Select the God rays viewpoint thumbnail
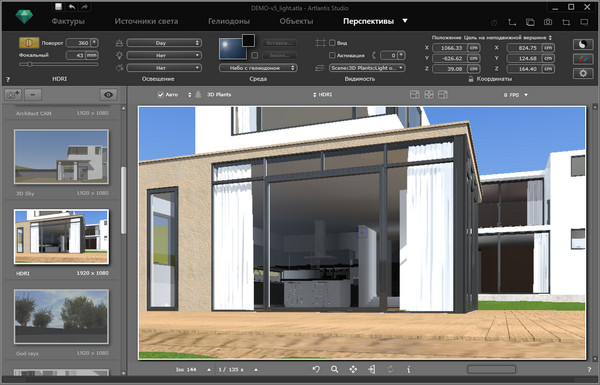This screenshot has width=600, height=385. [61, 316]
